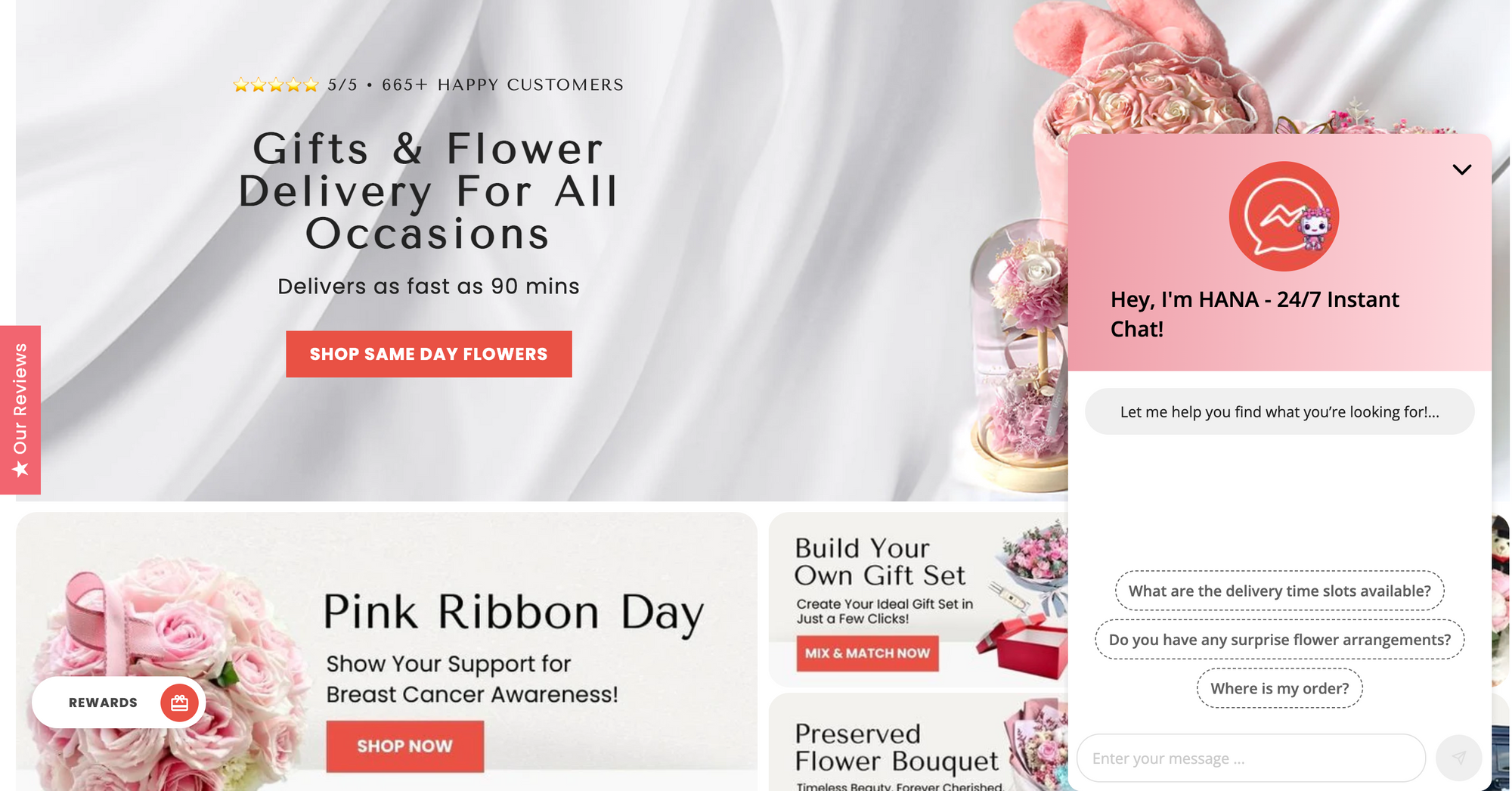Image resolution: width=1512 pixels, height=791 pixels.
Task: Click Shop Same Day Flowers button
Action: point(429,354)
